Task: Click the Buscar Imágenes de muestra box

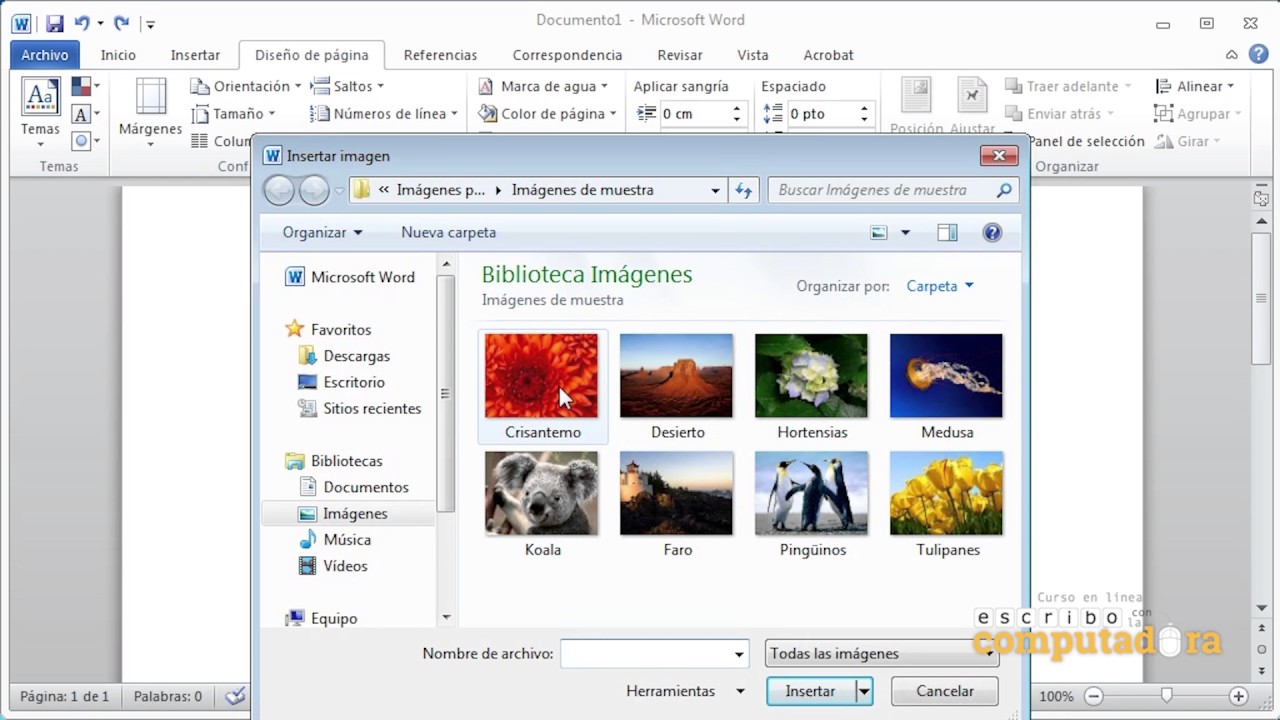Action: pos(893,190)
